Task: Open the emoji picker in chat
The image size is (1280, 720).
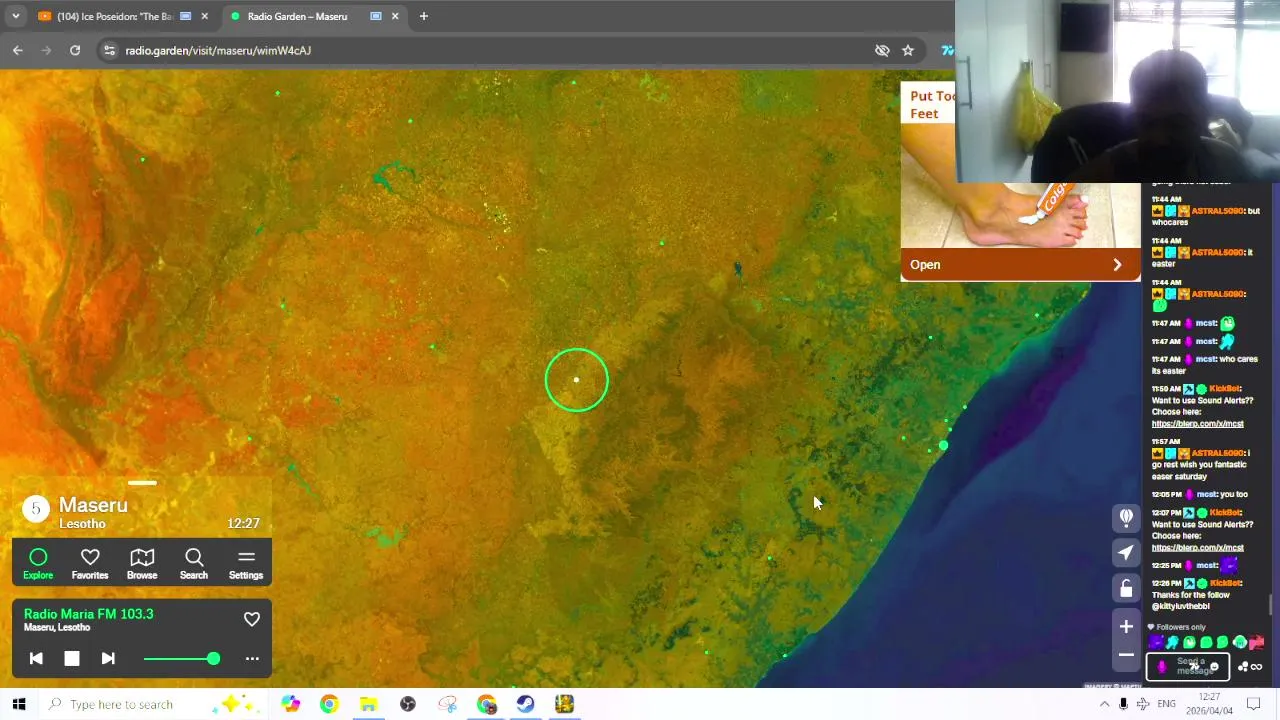Action: coord(1215,667)
